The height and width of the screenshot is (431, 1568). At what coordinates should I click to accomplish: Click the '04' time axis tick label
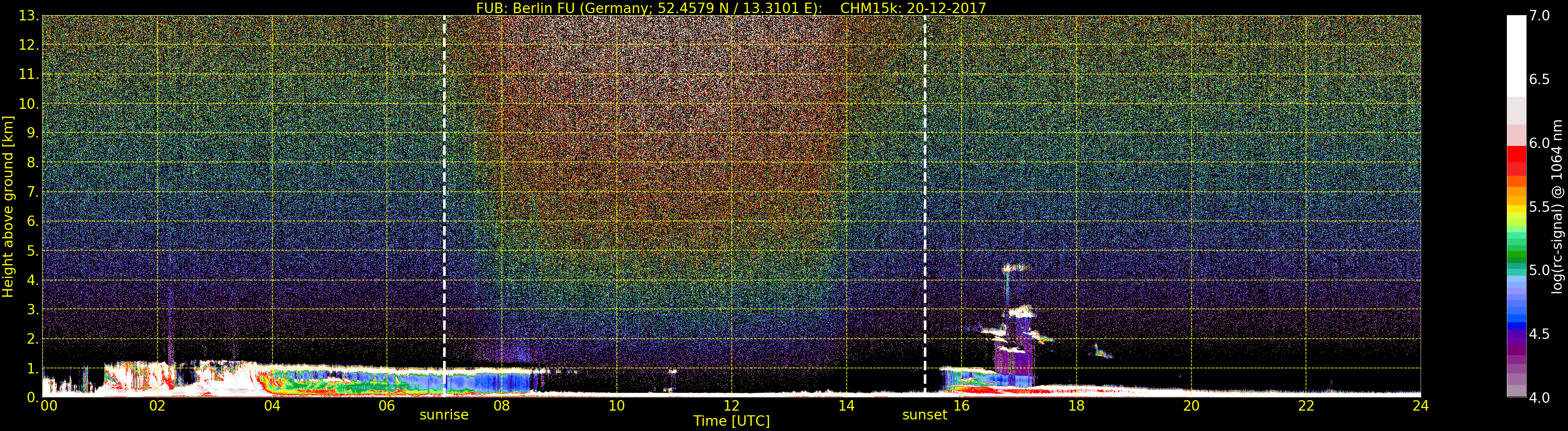(x=272, y=406)
